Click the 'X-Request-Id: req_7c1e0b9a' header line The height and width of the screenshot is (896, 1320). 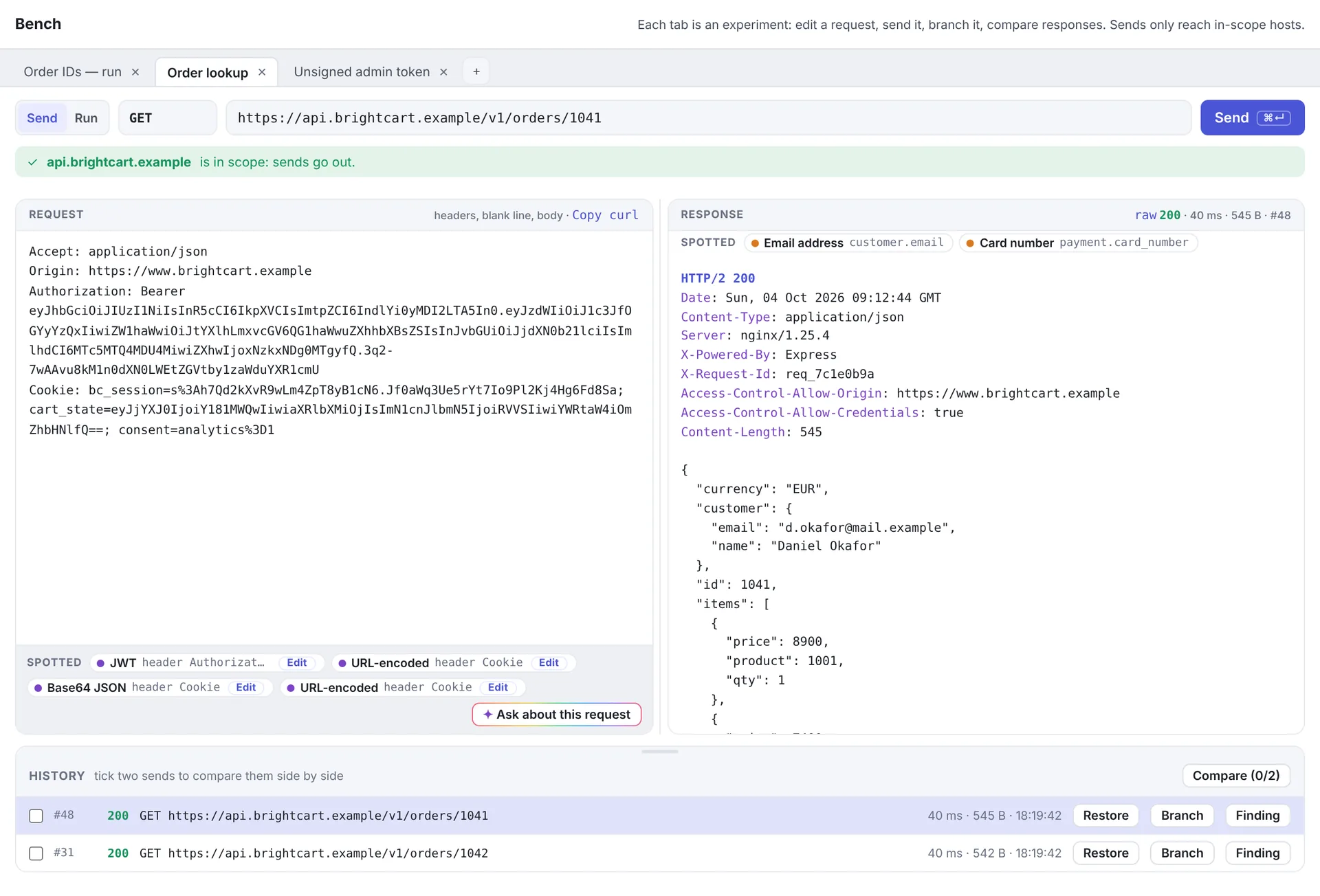pos(778,374)
